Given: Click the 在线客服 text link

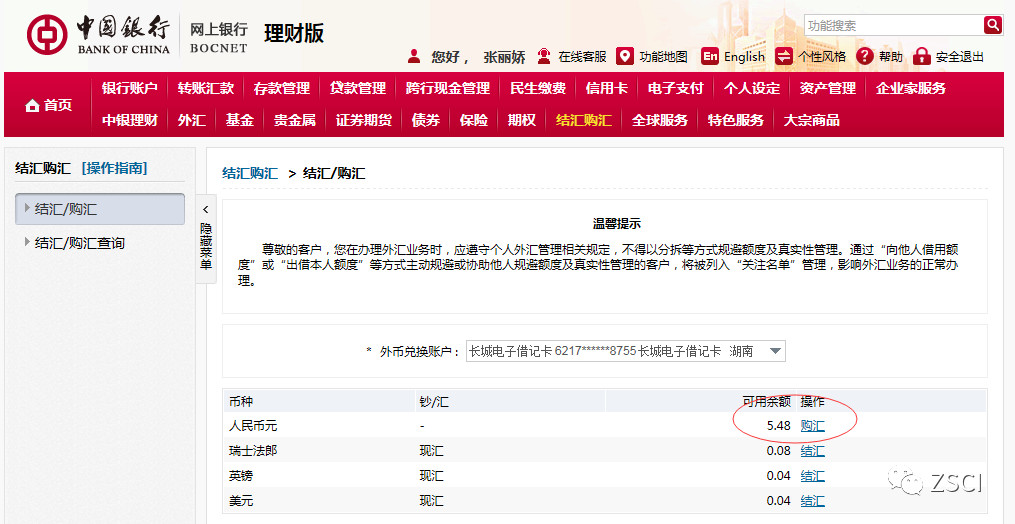Looking at the screenshot, I should pos(582,57).
